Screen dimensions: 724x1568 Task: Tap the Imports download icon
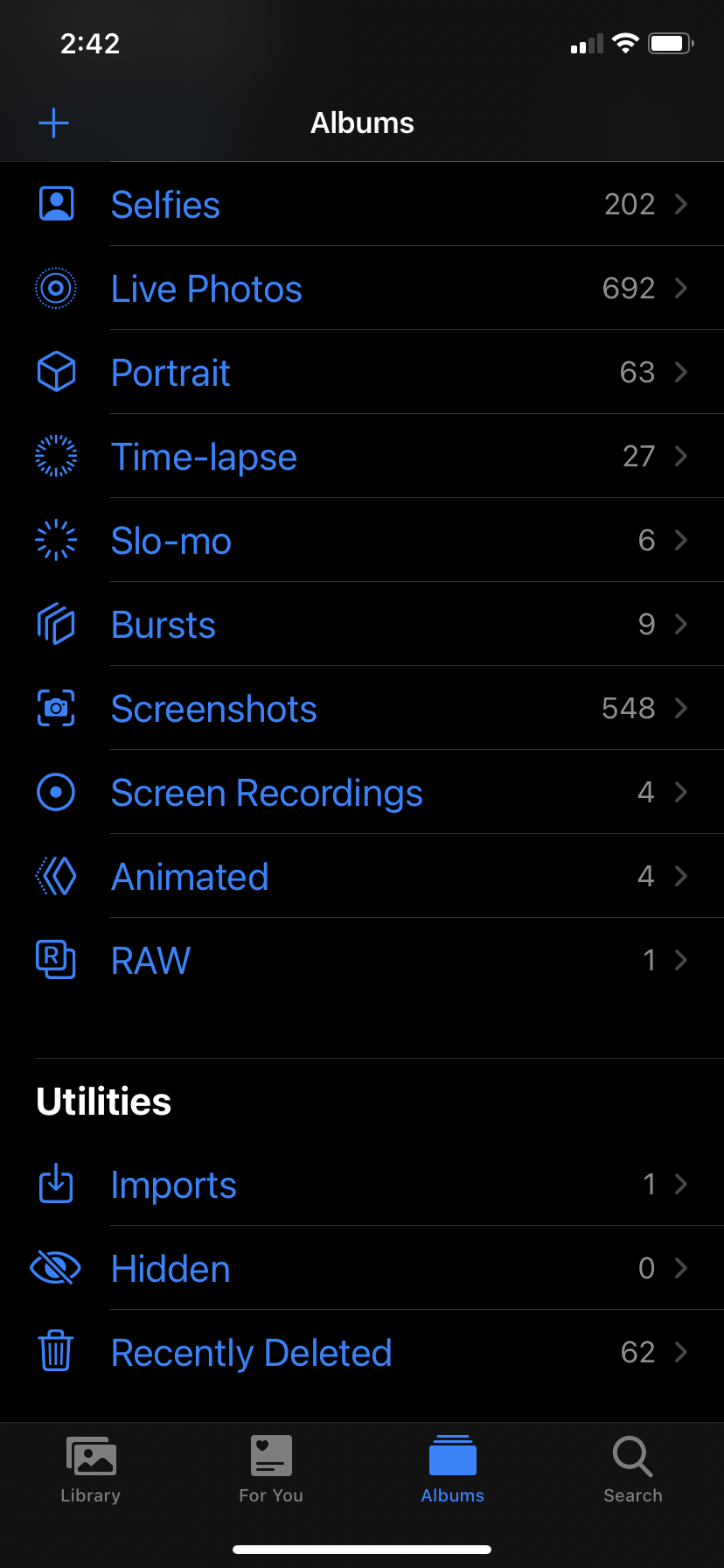[x=56, y=1184]
